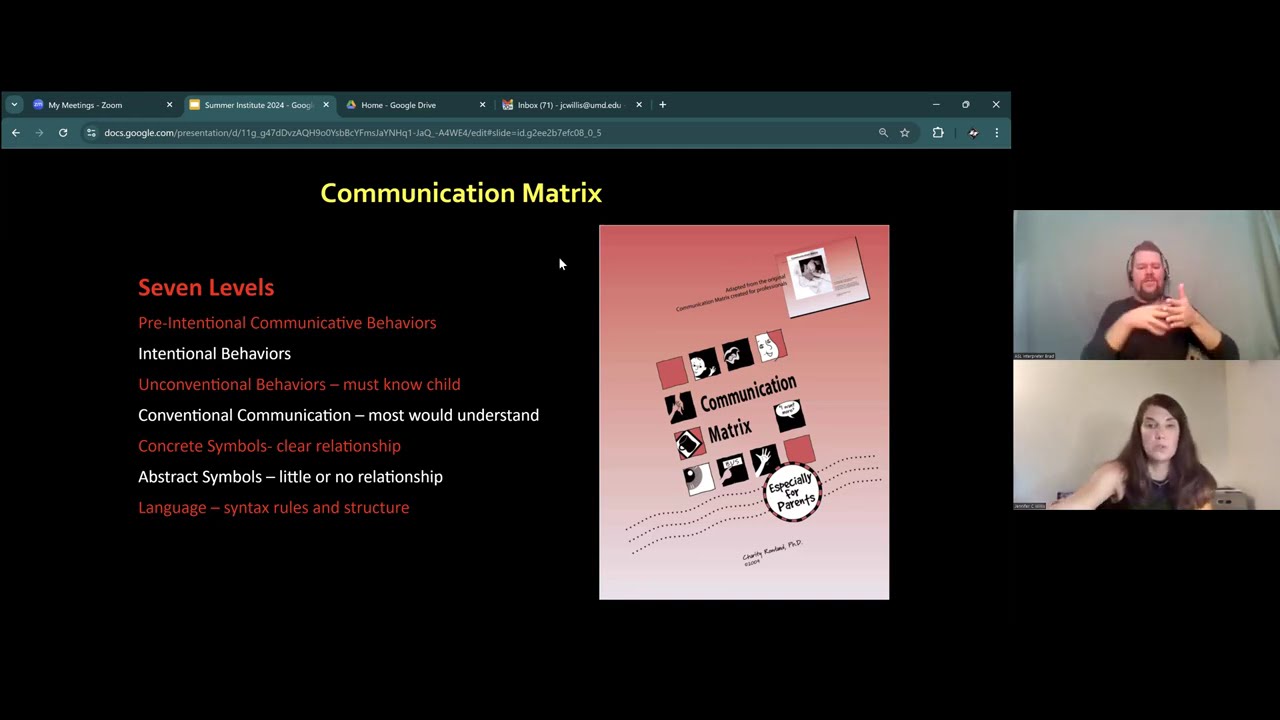Select Concrete Symbols- clear relationship line
The width and height of the screenshot is (1280, 720).
click(269, 446)
